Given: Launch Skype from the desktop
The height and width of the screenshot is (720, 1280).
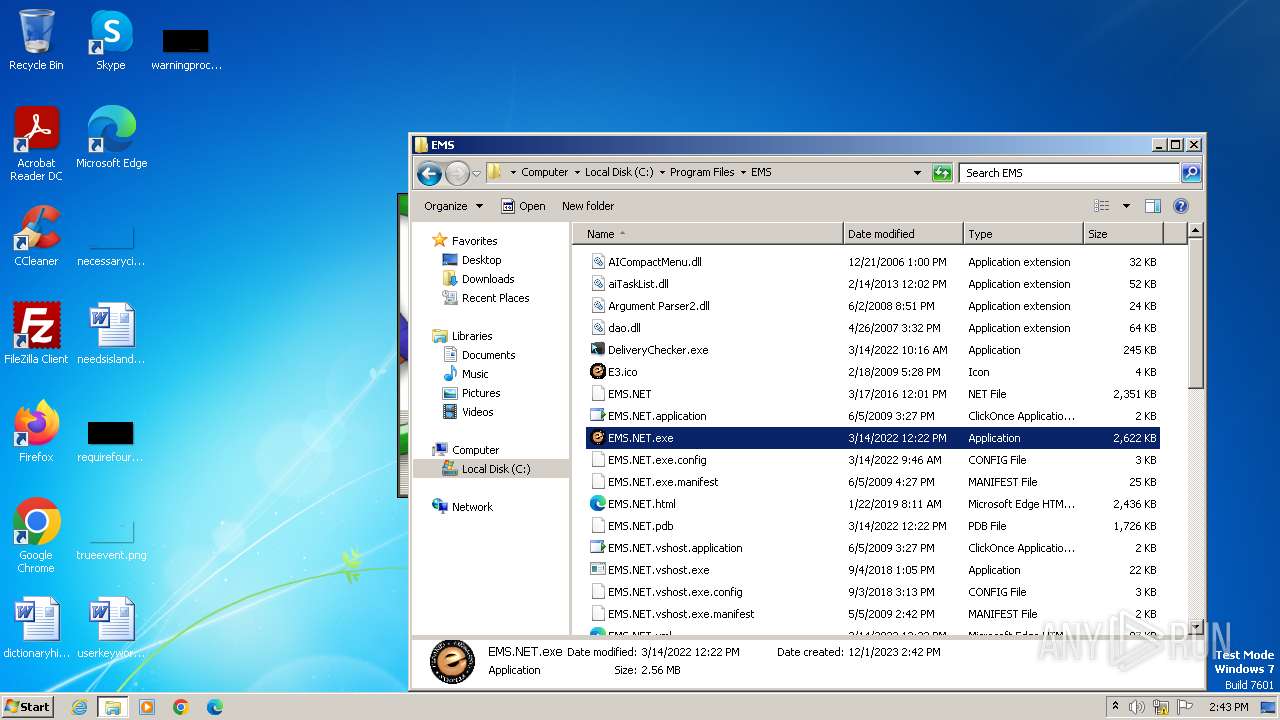Looking at the screenshot, I should (111, 40).
